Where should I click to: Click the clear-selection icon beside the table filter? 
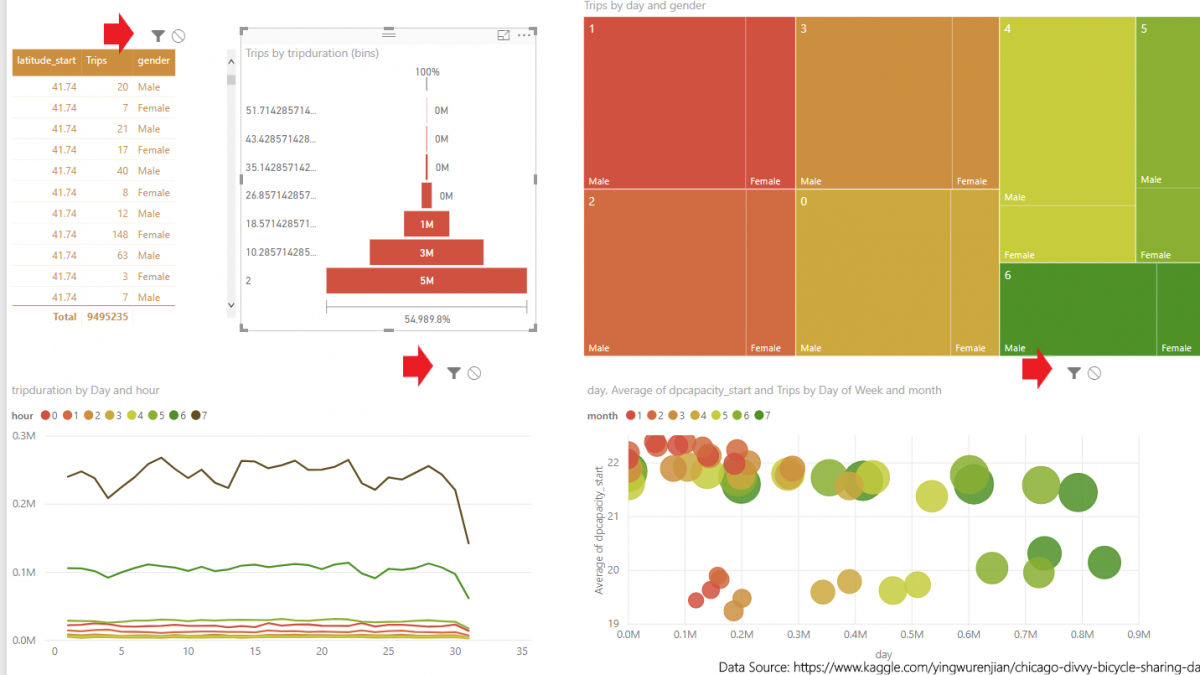178,35
